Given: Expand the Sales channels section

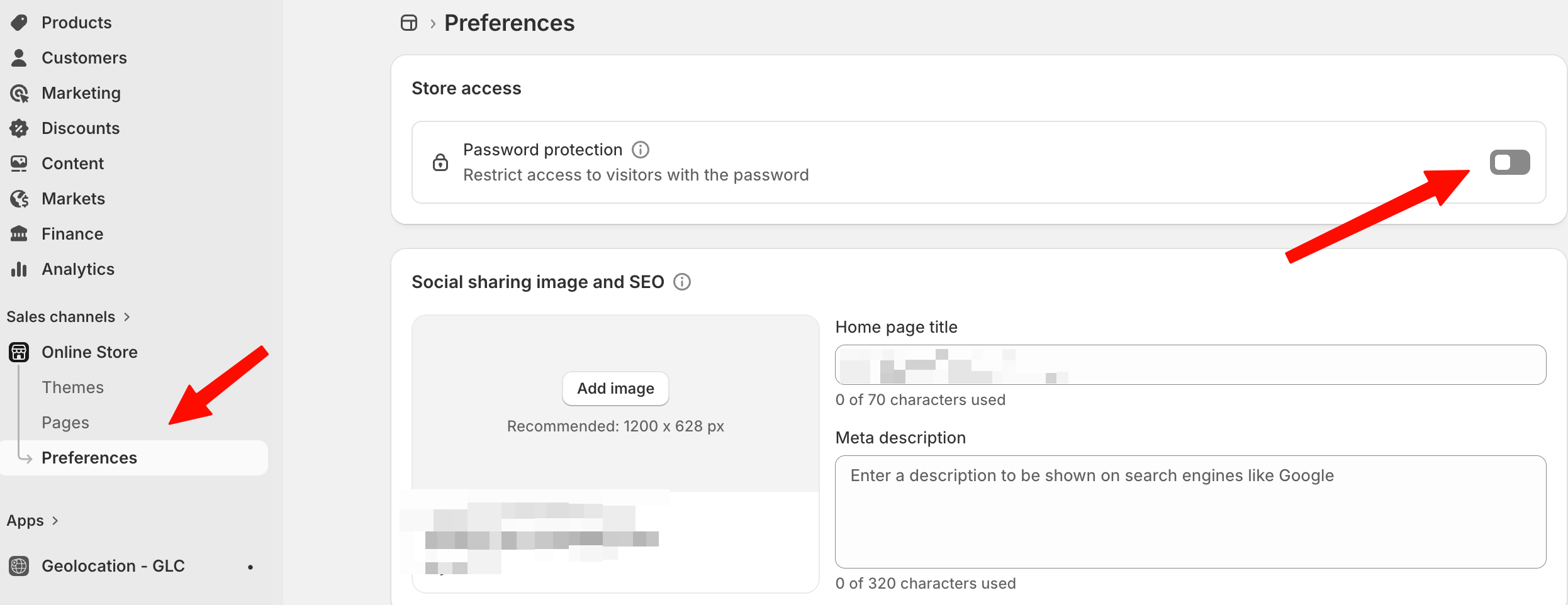Looking at the screenshot, I should tap(68, 317).
